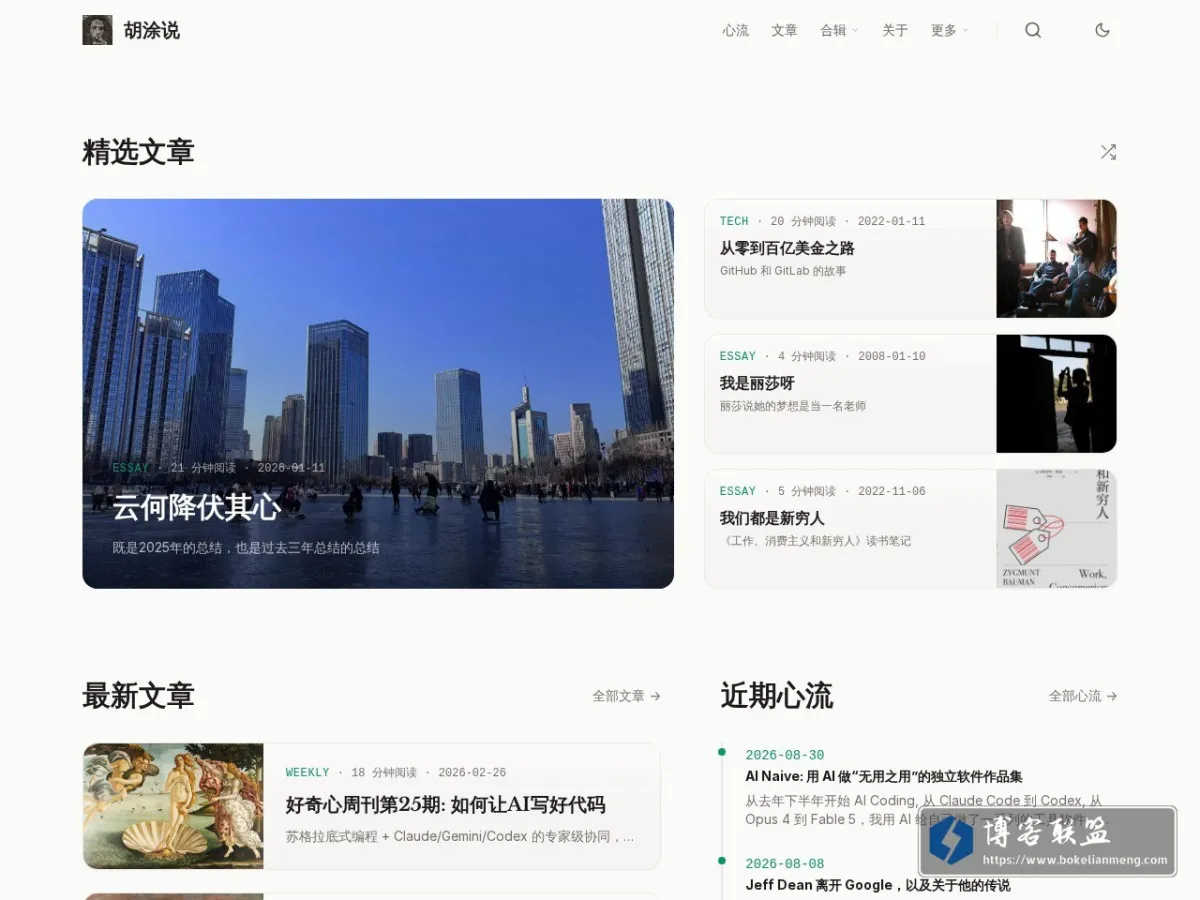Open 全部心流 link

click(x=1083, y=696)
